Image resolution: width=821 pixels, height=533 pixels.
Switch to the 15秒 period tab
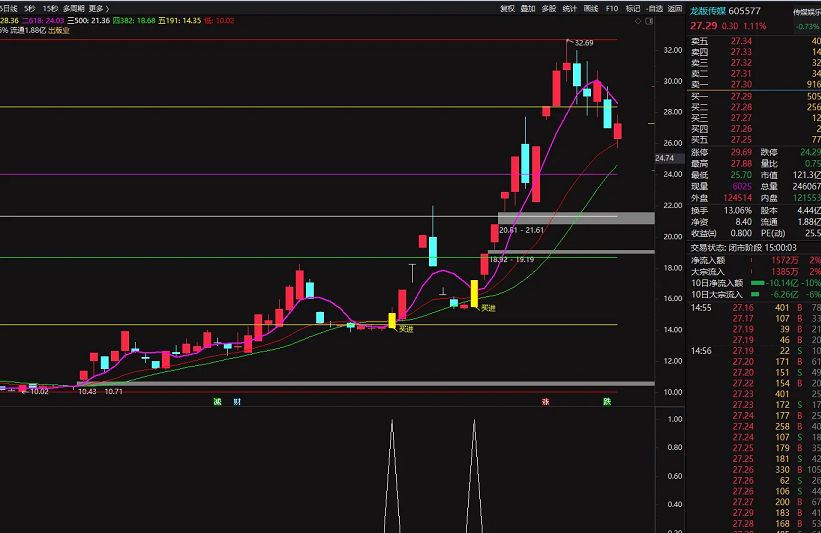pos(50,8)
